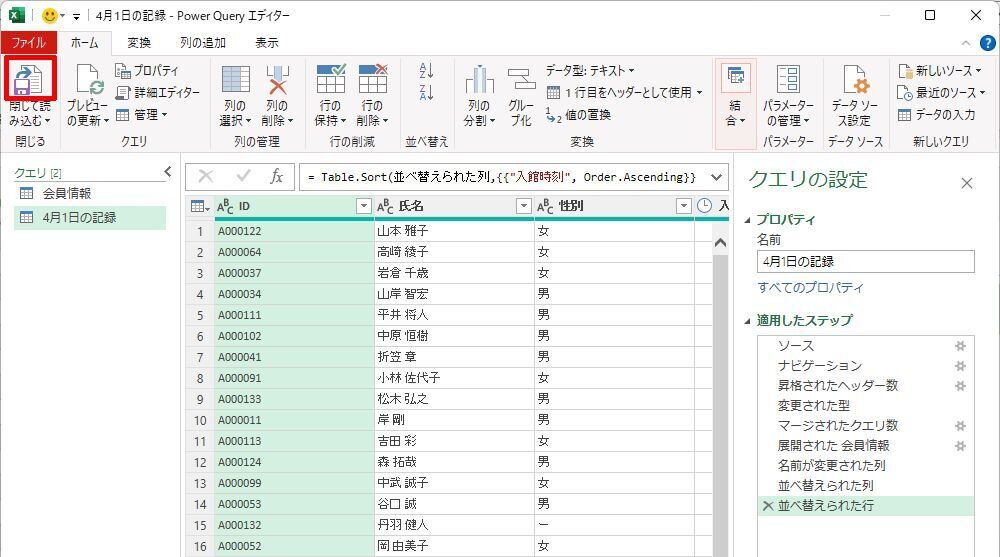
Task: Select the ソース applied step
Action: tap(866, 346)
